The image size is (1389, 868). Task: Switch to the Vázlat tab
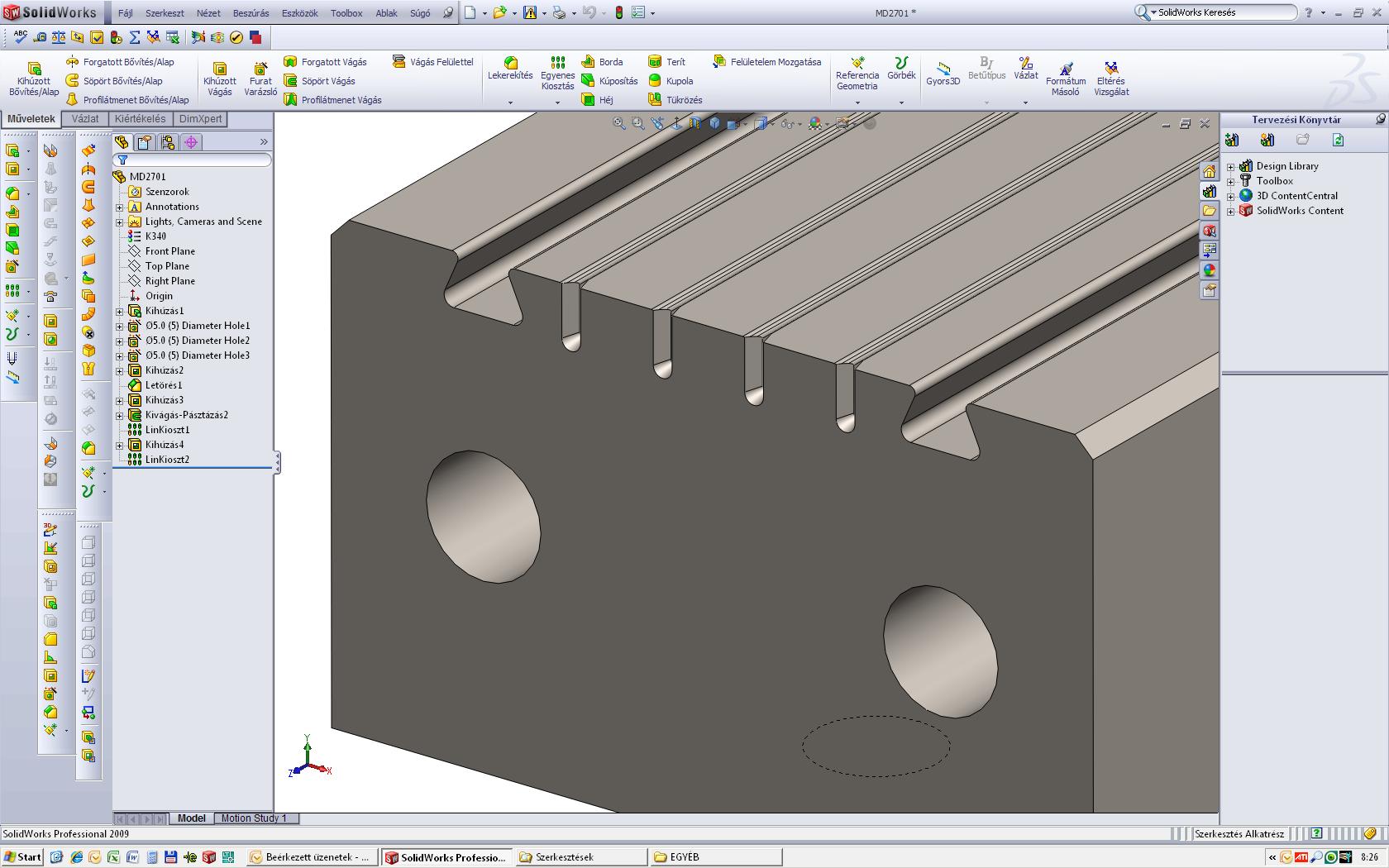point(85,119)
